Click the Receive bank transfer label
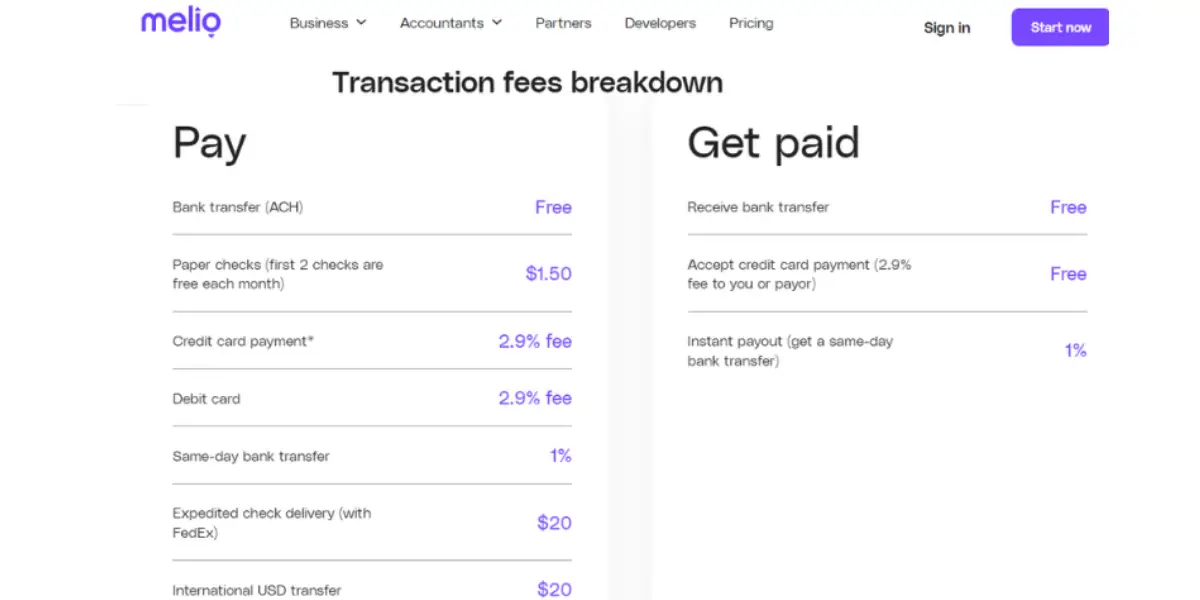The height and width of the screenshot is (600, 1200). click(758, 207)
